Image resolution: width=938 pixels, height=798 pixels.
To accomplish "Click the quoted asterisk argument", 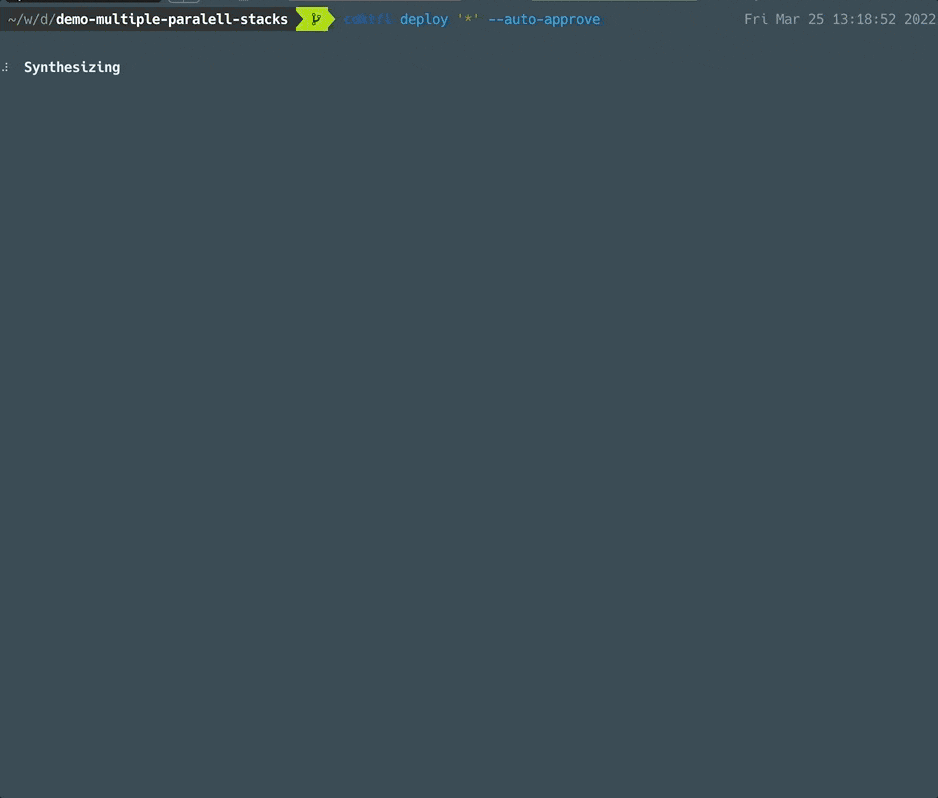I will (x=468, y=19).
